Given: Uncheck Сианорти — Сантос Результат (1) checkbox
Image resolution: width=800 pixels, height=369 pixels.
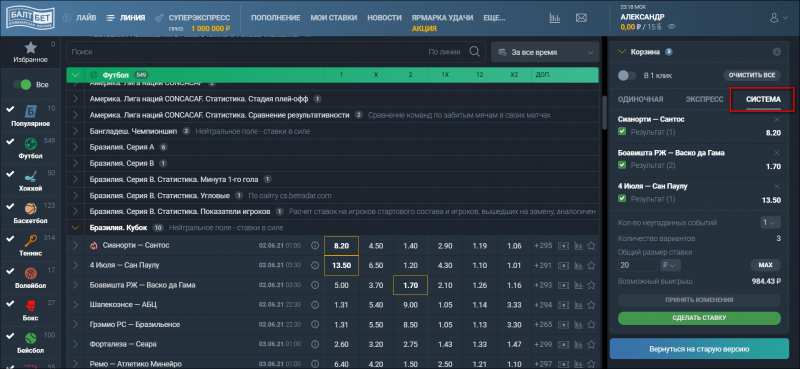Looking at the screenshot, I should [621, 132].
